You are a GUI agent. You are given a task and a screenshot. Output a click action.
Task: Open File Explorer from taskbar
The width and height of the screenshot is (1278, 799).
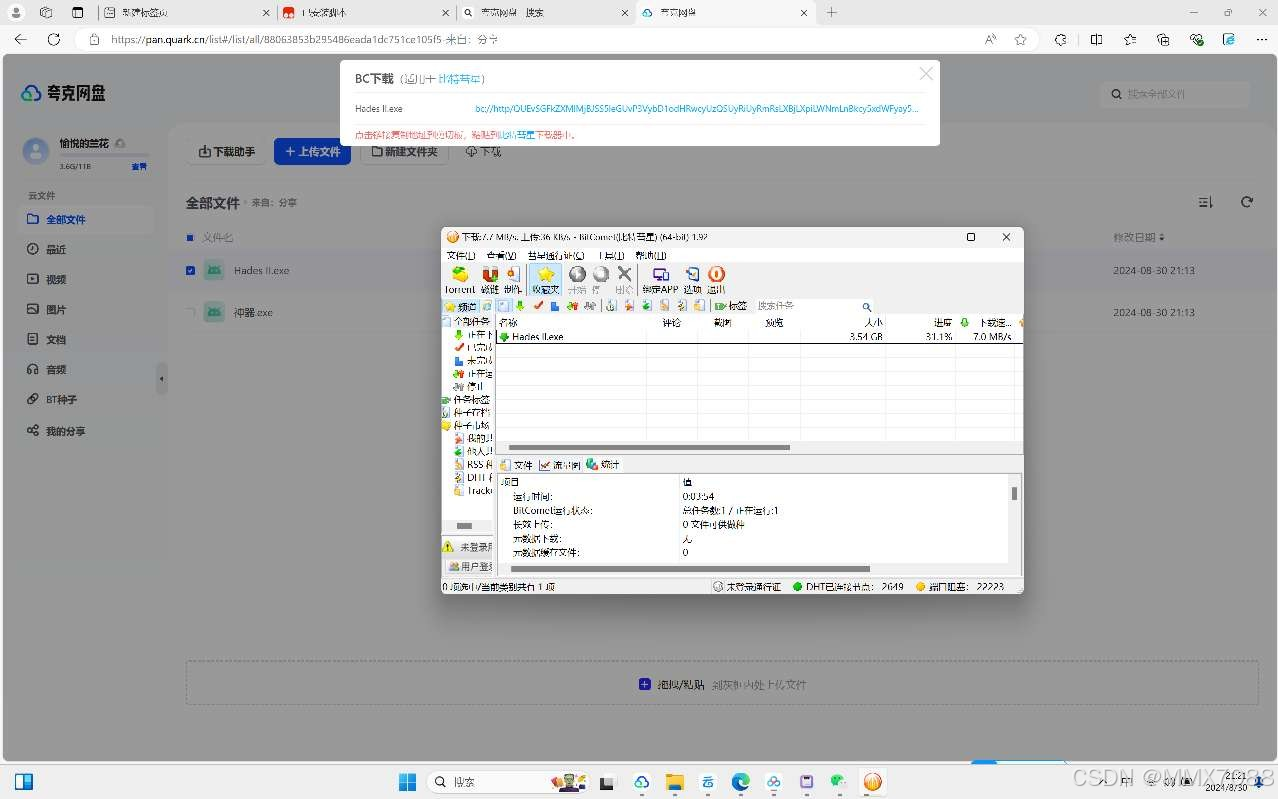(x=674, y=782)
